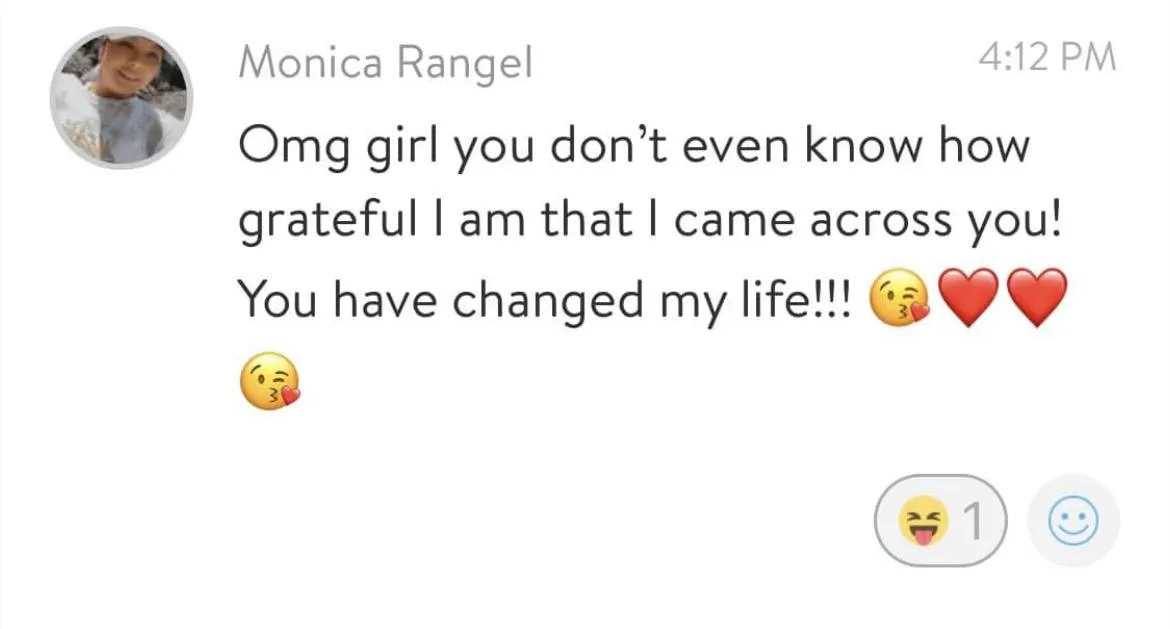This screenshot has width=1170, height=629.
Task: Click the word 'grateful' in the message
Action: (328, 222)
